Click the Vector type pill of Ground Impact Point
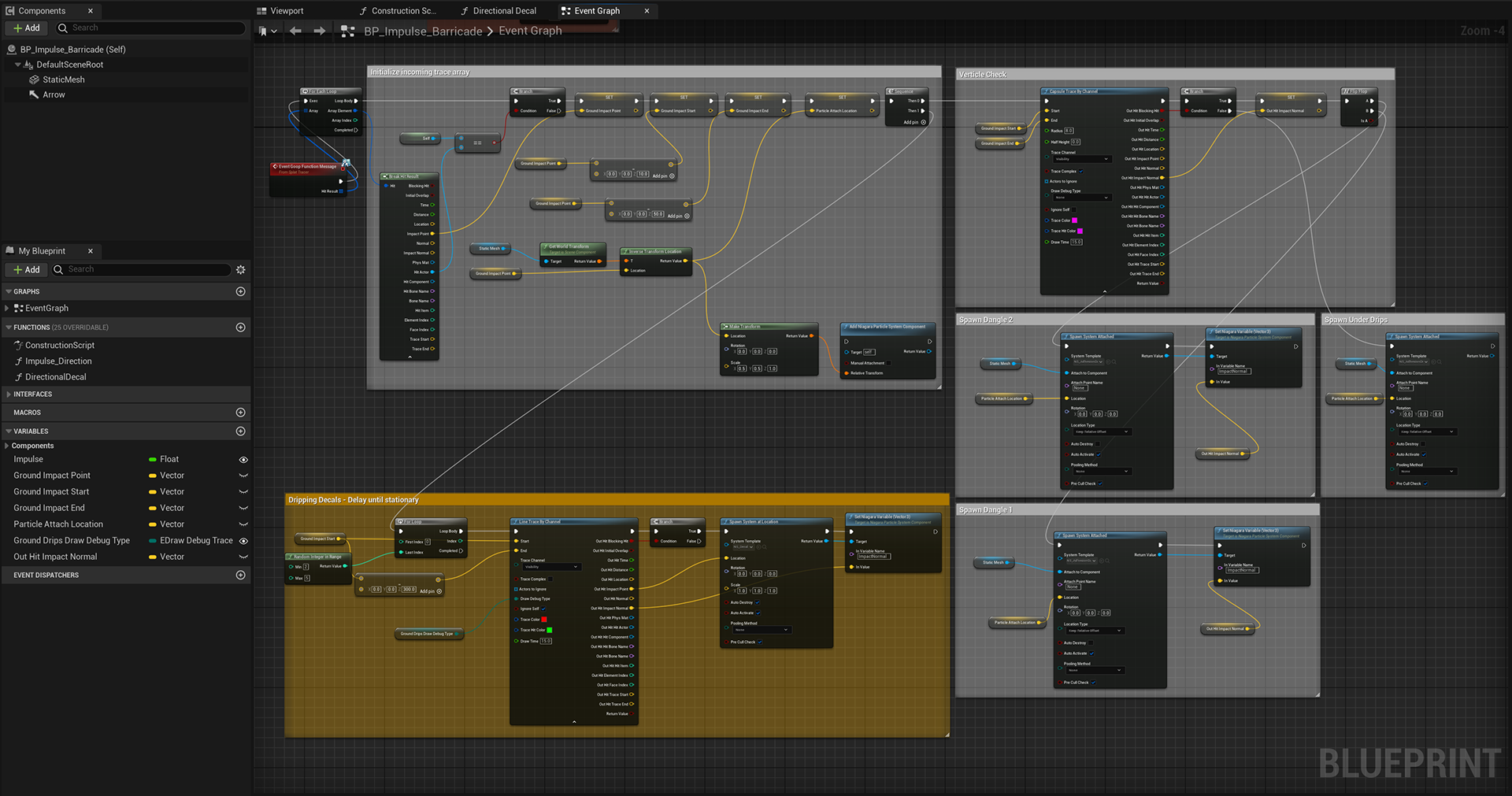The image size is (1512, 796). [153, 476]
